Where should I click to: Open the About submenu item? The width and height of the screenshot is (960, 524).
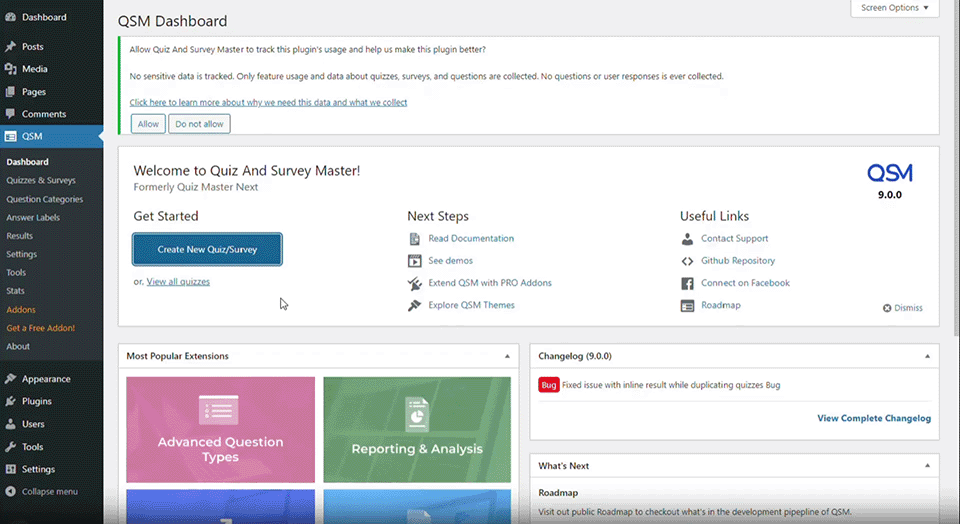click(x=18, y=346)
